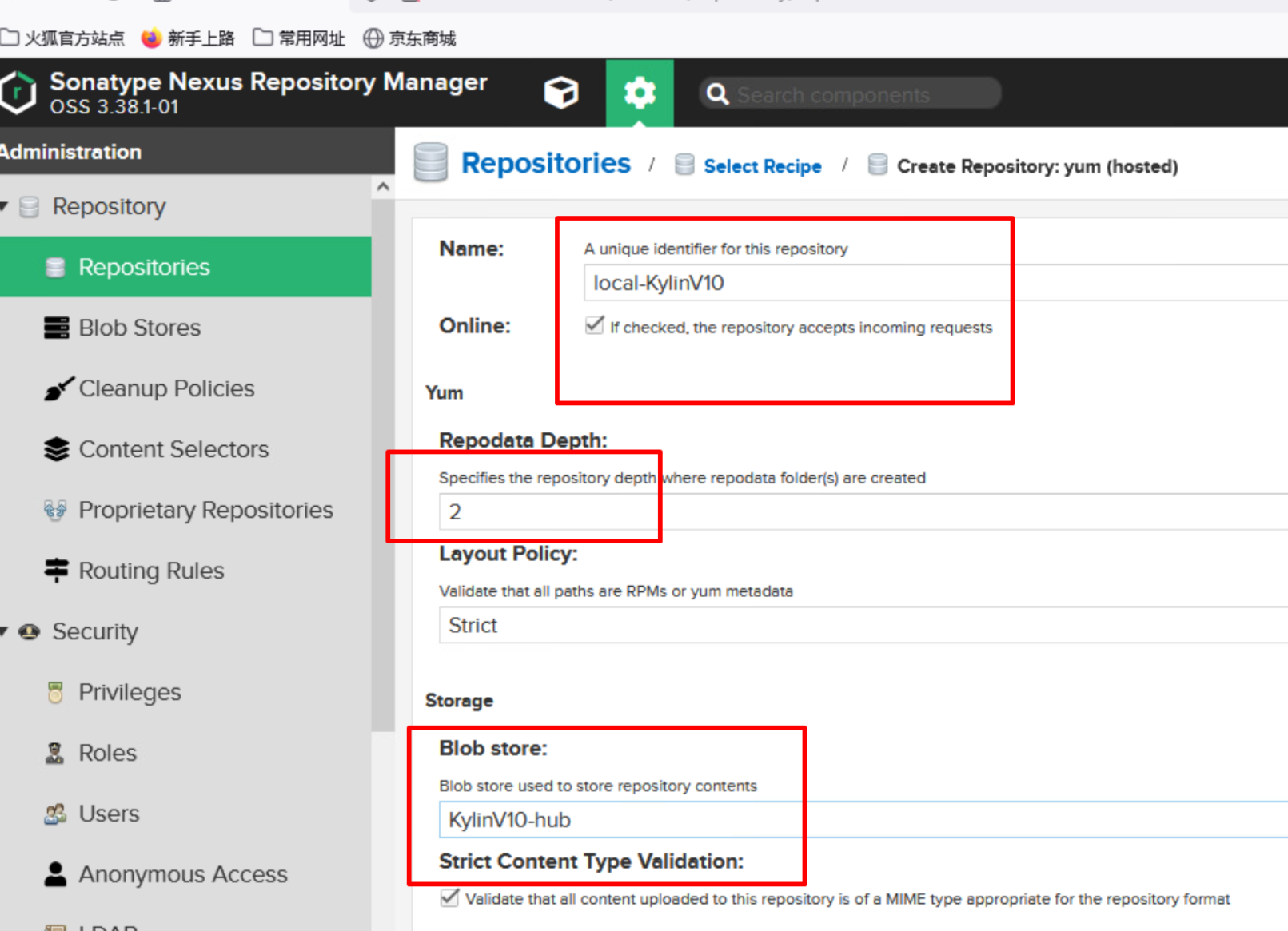Open the 火狐官方站点 bookmark folder

pyautogui.click(x=62, y=38)
